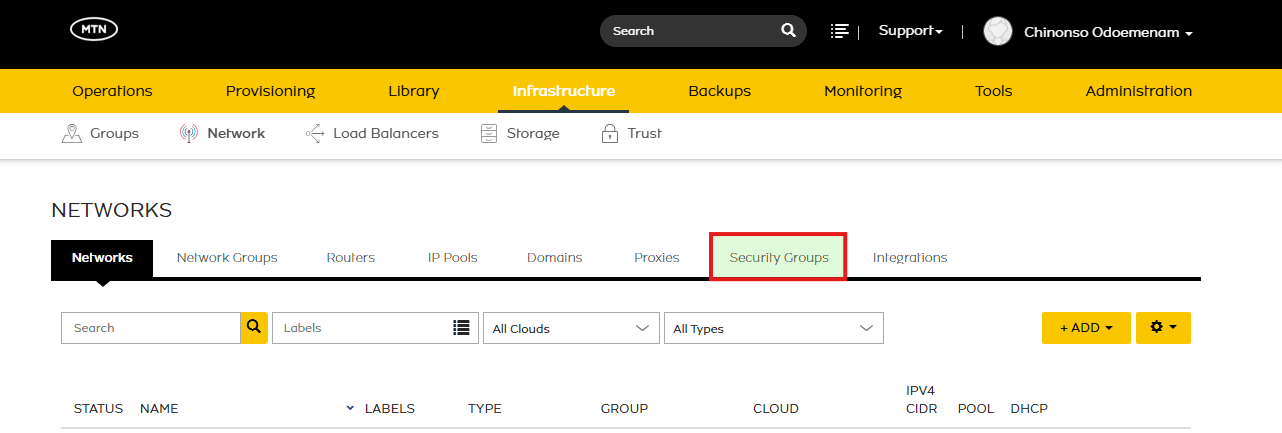
Task: Click the DHCP column header
Action: (x=1029, y=409)
